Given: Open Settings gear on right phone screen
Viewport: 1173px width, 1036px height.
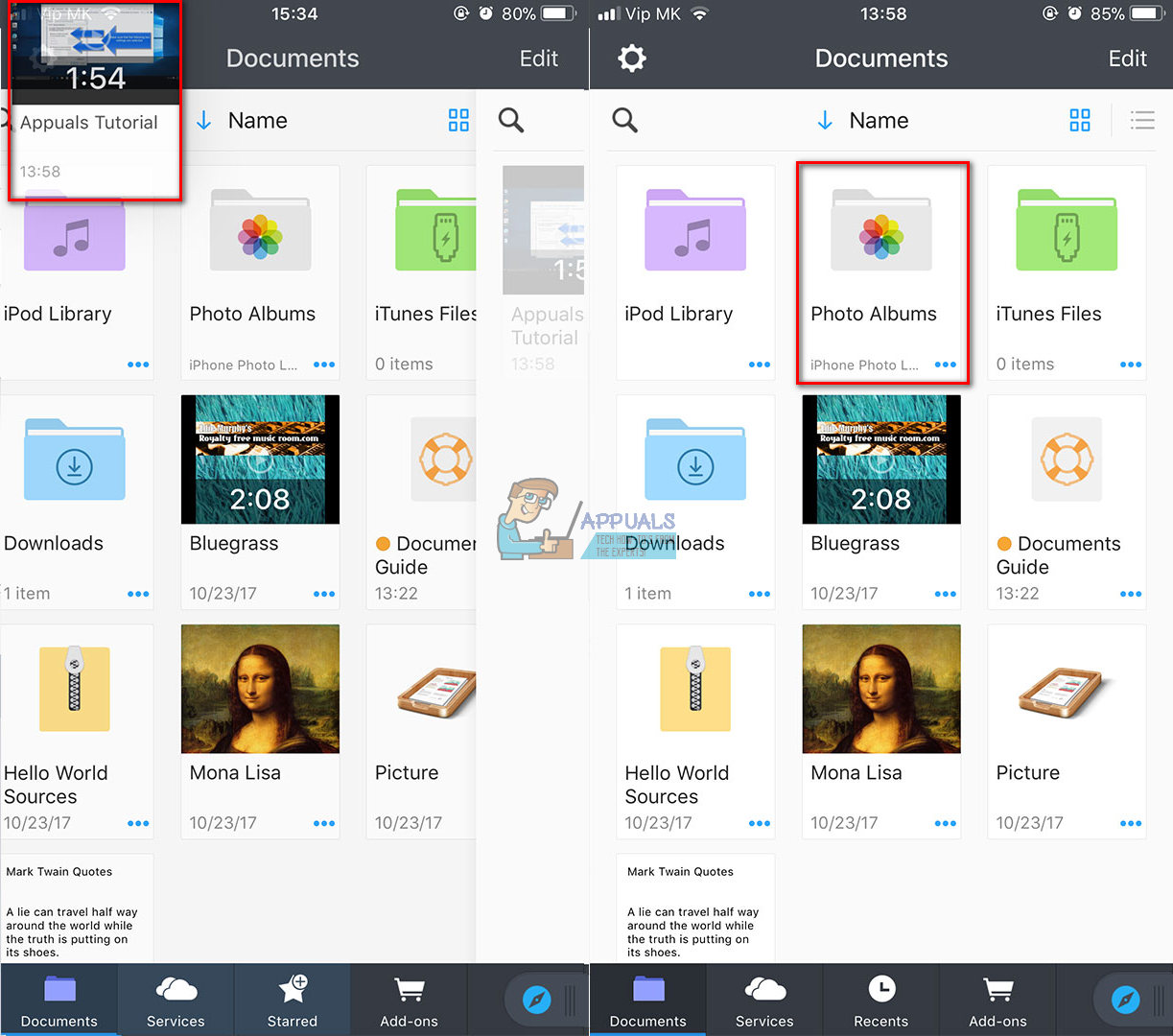Looking at the screenshot, I should pyautogui.click(x=631, y=59).
